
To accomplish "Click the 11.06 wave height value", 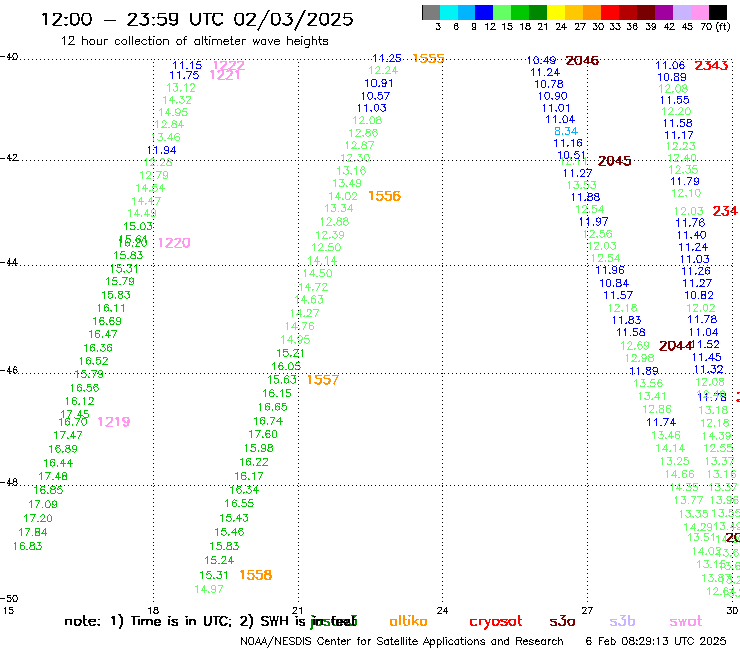I will [670, 66].
